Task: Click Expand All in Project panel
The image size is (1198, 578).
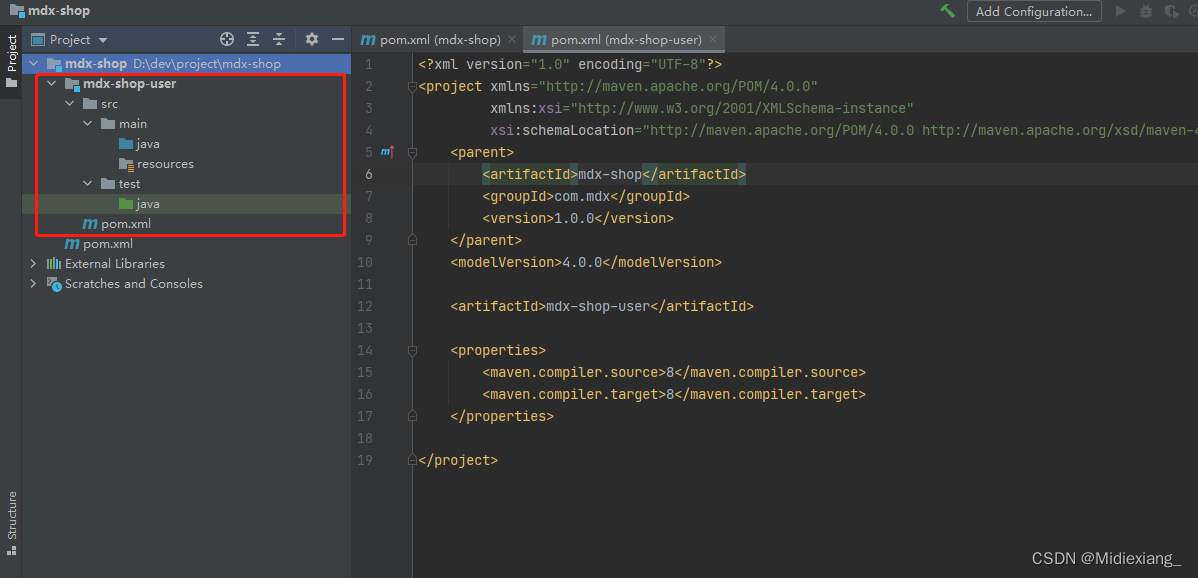Action: click(253, 39)
